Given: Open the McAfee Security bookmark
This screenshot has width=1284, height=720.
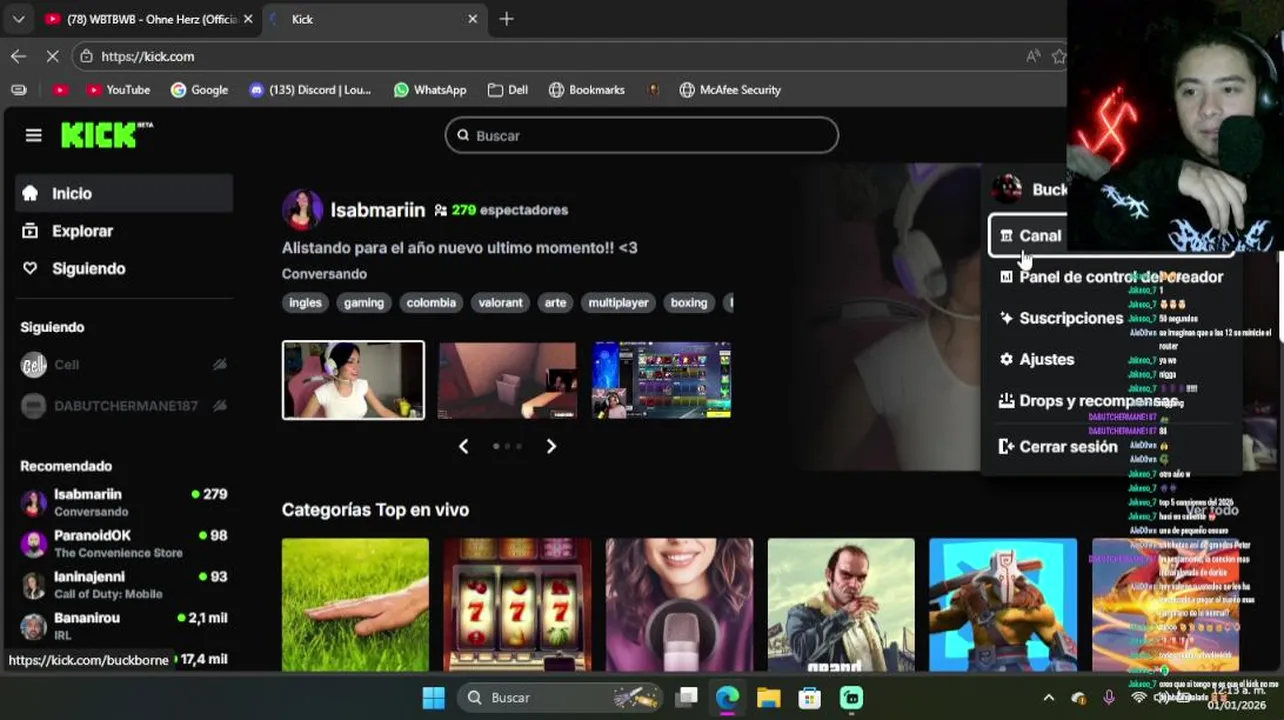Looking at the screenshot, I should (730, 90).
